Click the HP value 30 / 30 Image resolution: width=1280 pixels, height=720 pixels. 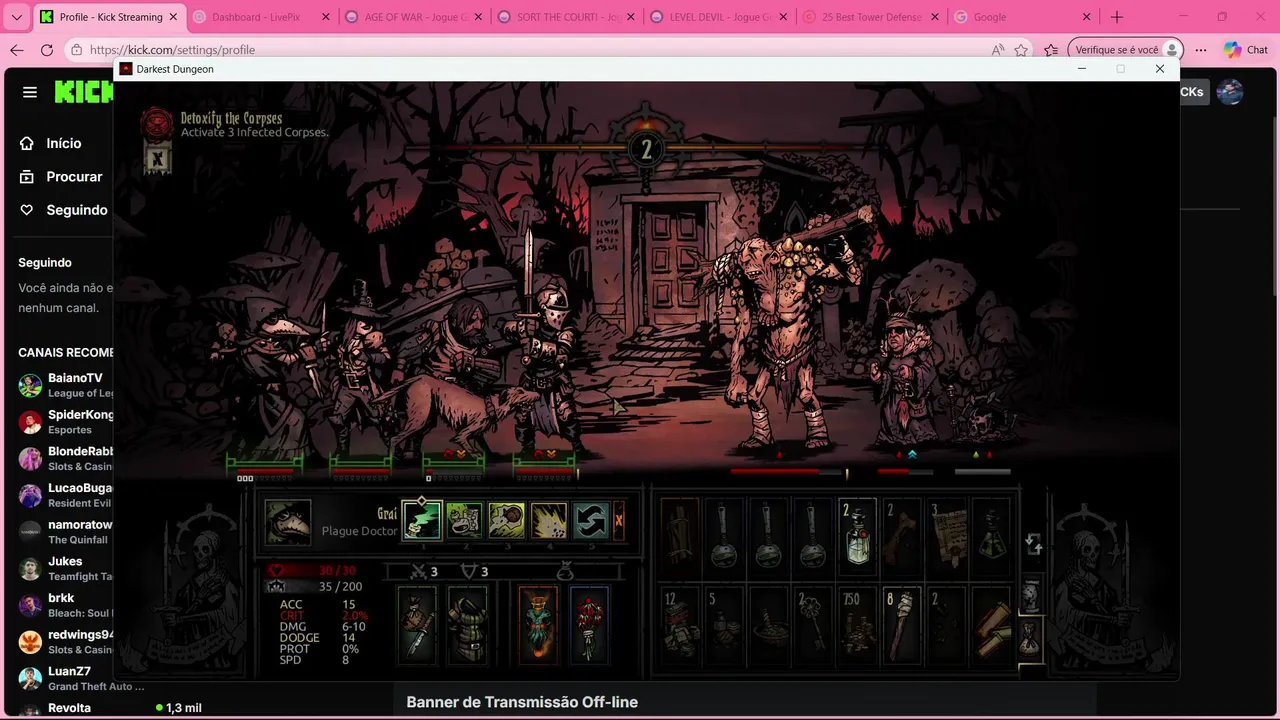tap(337, 571)
